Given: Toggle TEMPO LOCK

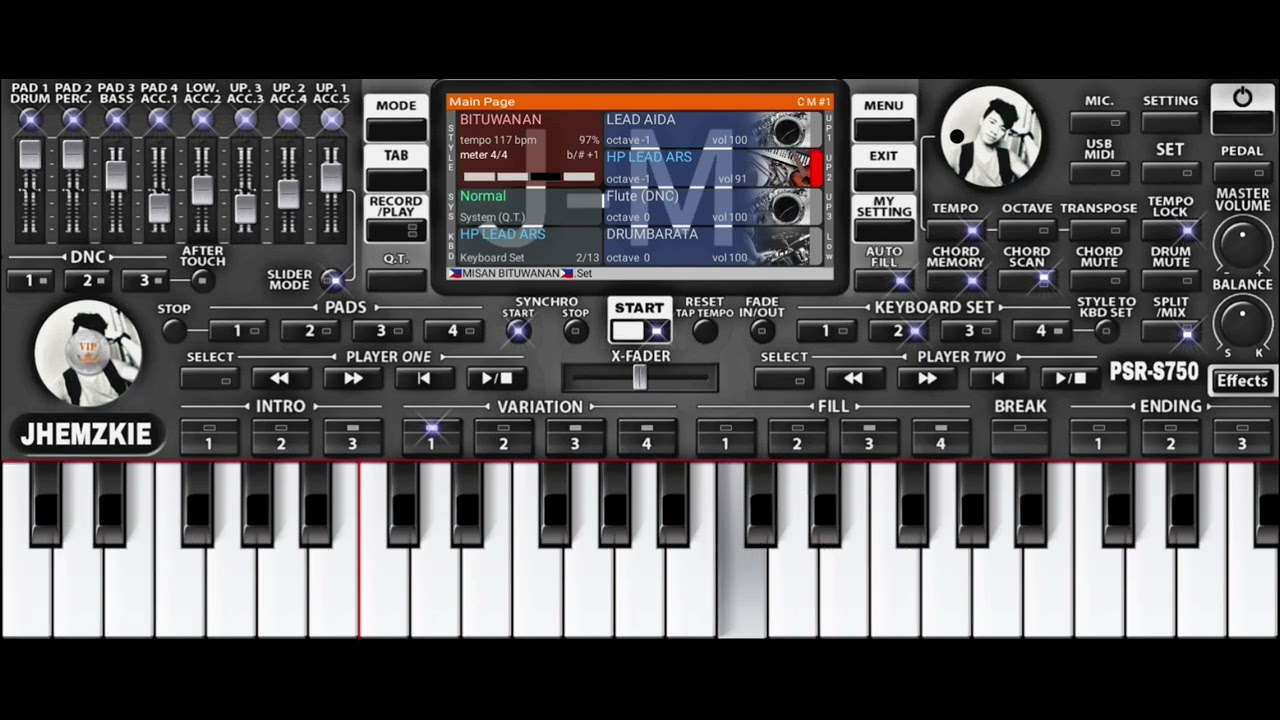Looking at the screenshot, I should (1171, 231).
